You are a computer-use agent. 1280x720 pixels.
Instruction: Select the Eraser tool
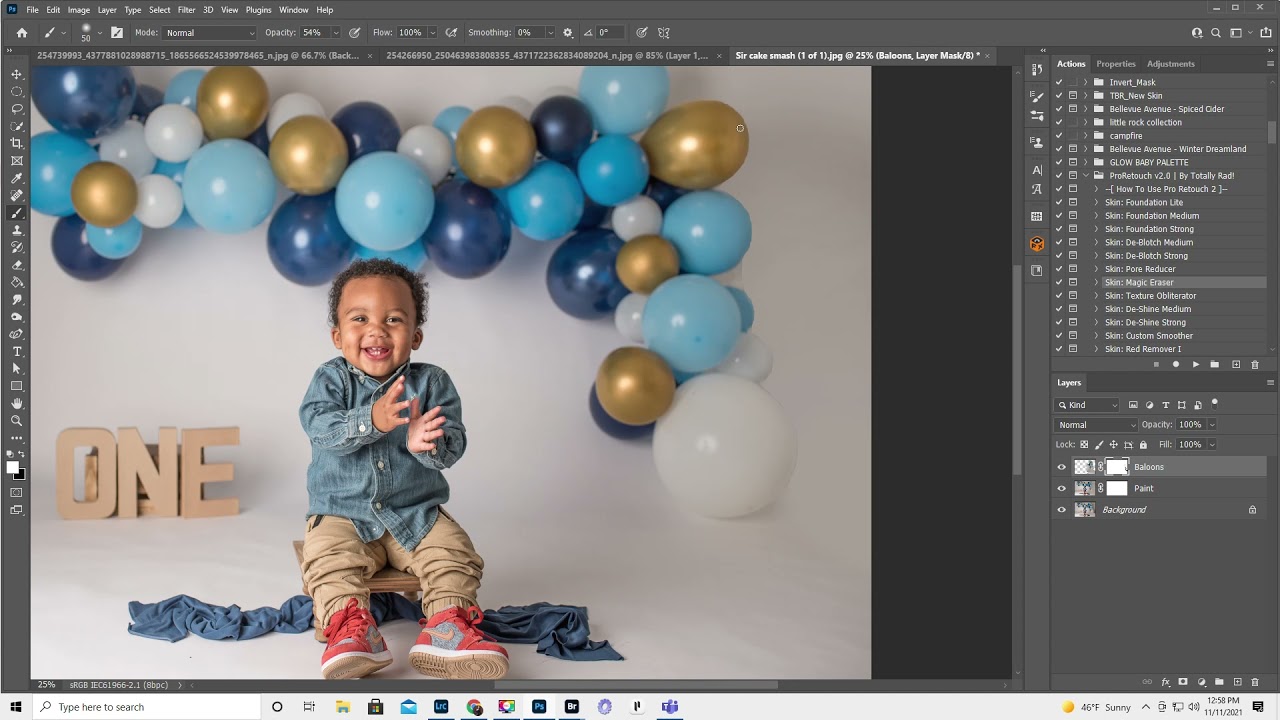click(x=17, y=265)
